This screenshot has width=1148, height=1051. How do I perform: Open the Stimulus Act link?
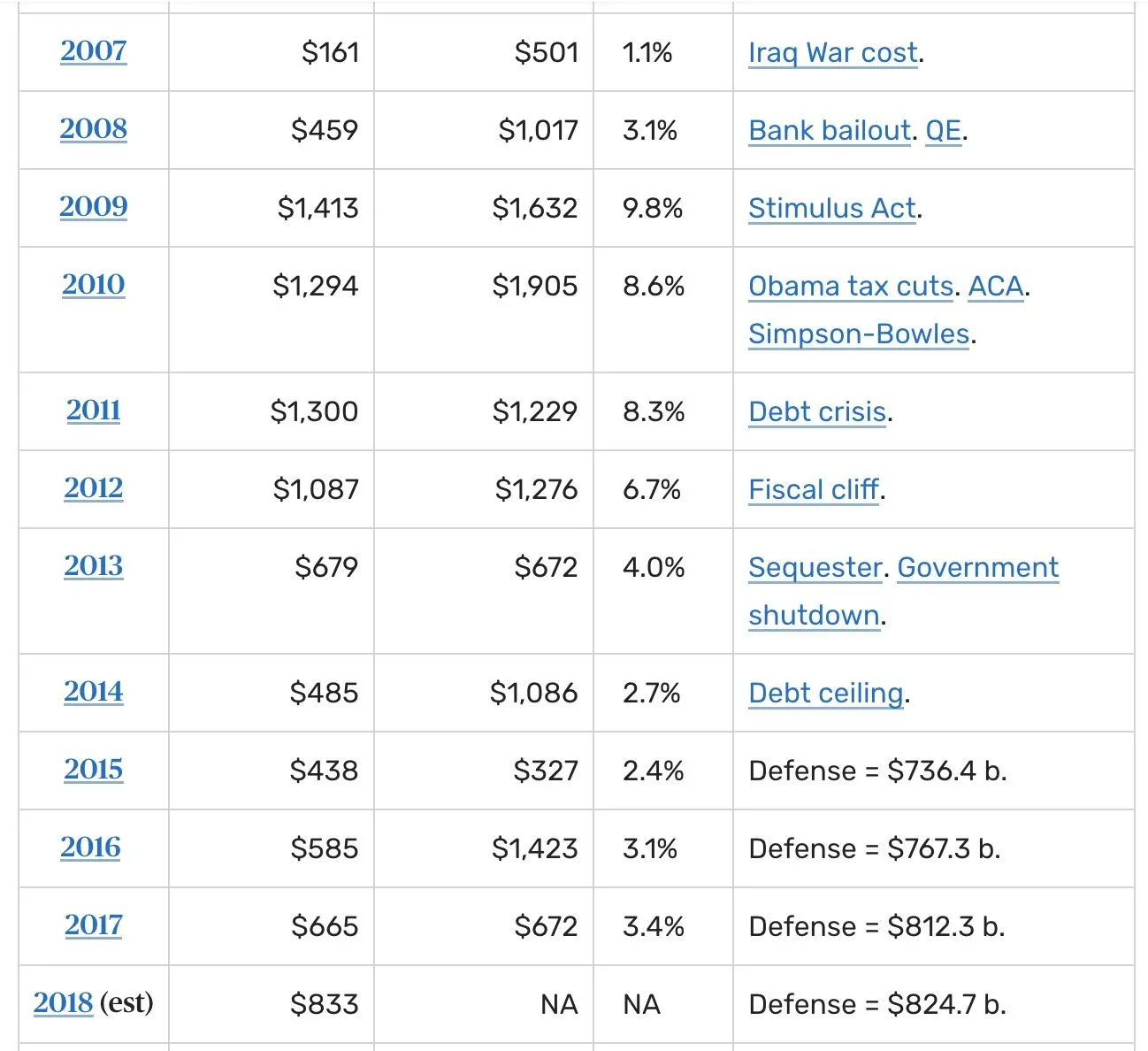click(831, 209)
